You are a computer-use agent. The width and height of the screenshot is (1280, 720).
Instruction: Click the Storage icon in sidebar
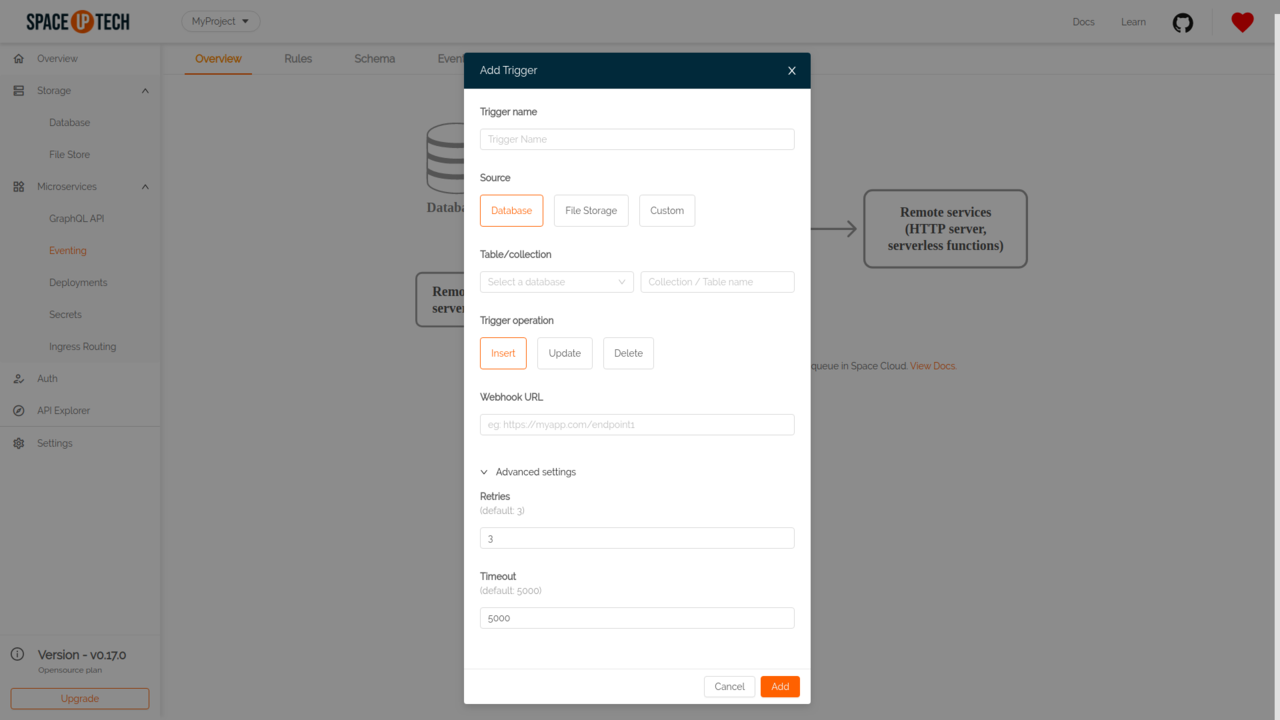pos(18,91)
